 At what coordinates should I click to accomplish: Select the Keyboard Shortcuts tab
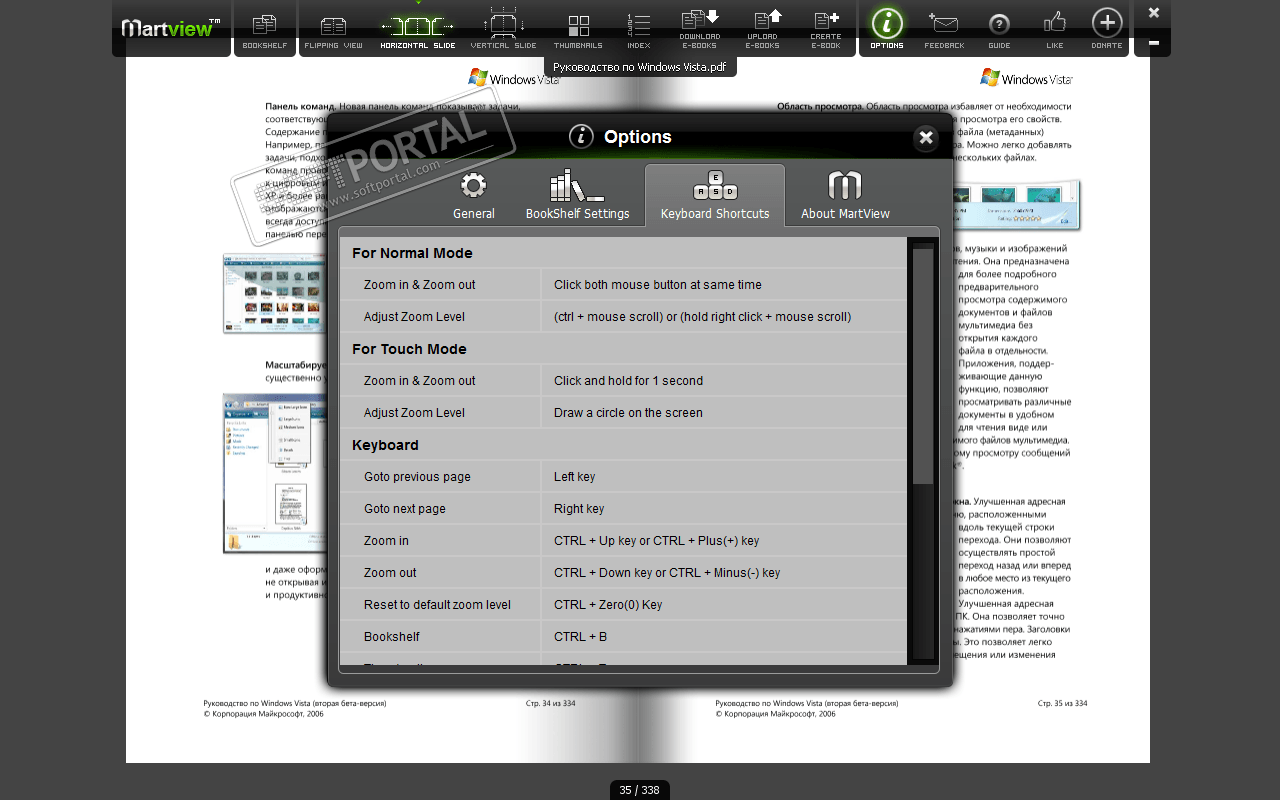point(715,195)
